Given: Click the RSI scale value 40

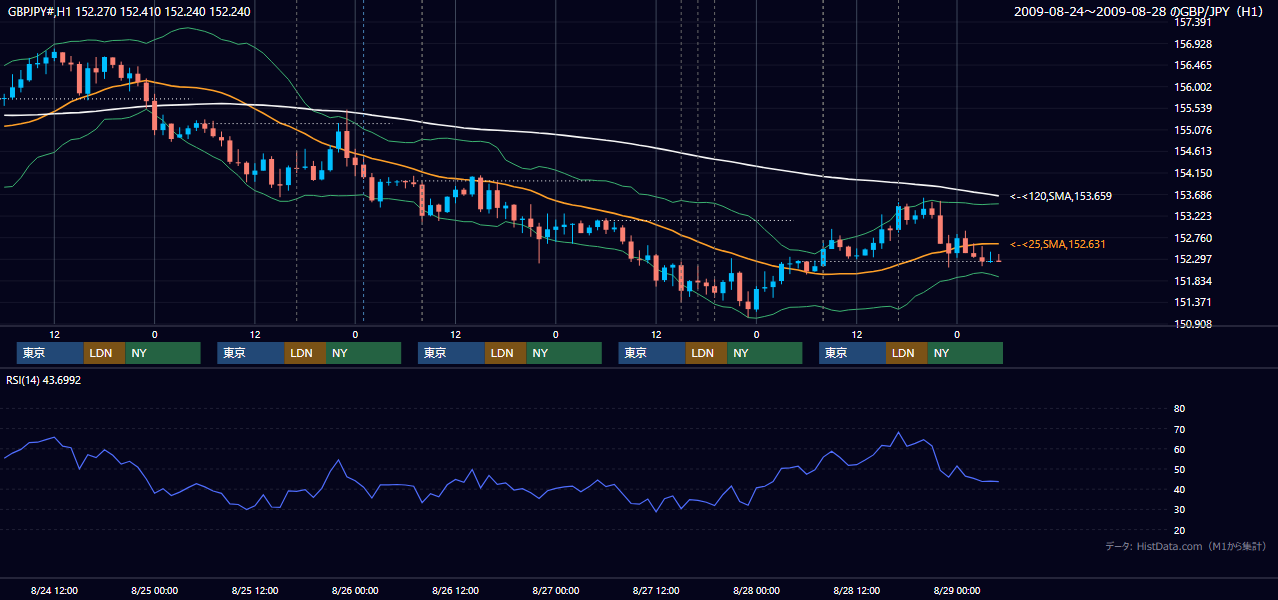Looking at the screenshot, I should (x=1179, y=489).
